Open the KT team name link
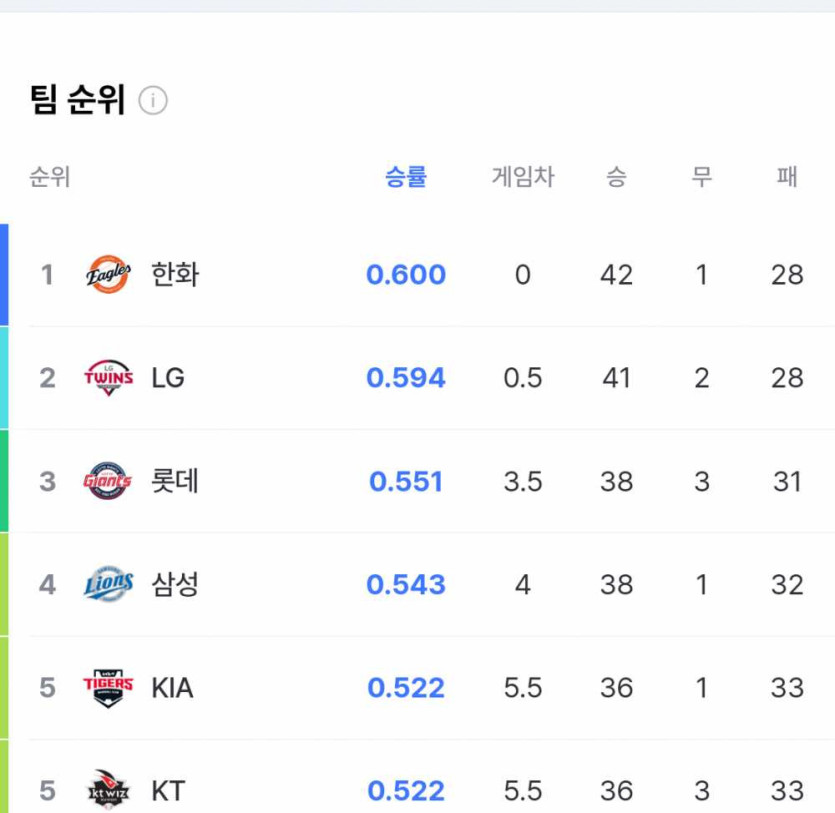Image resolution: width=835 pixels, height=813 pixels. coord(168,791)
